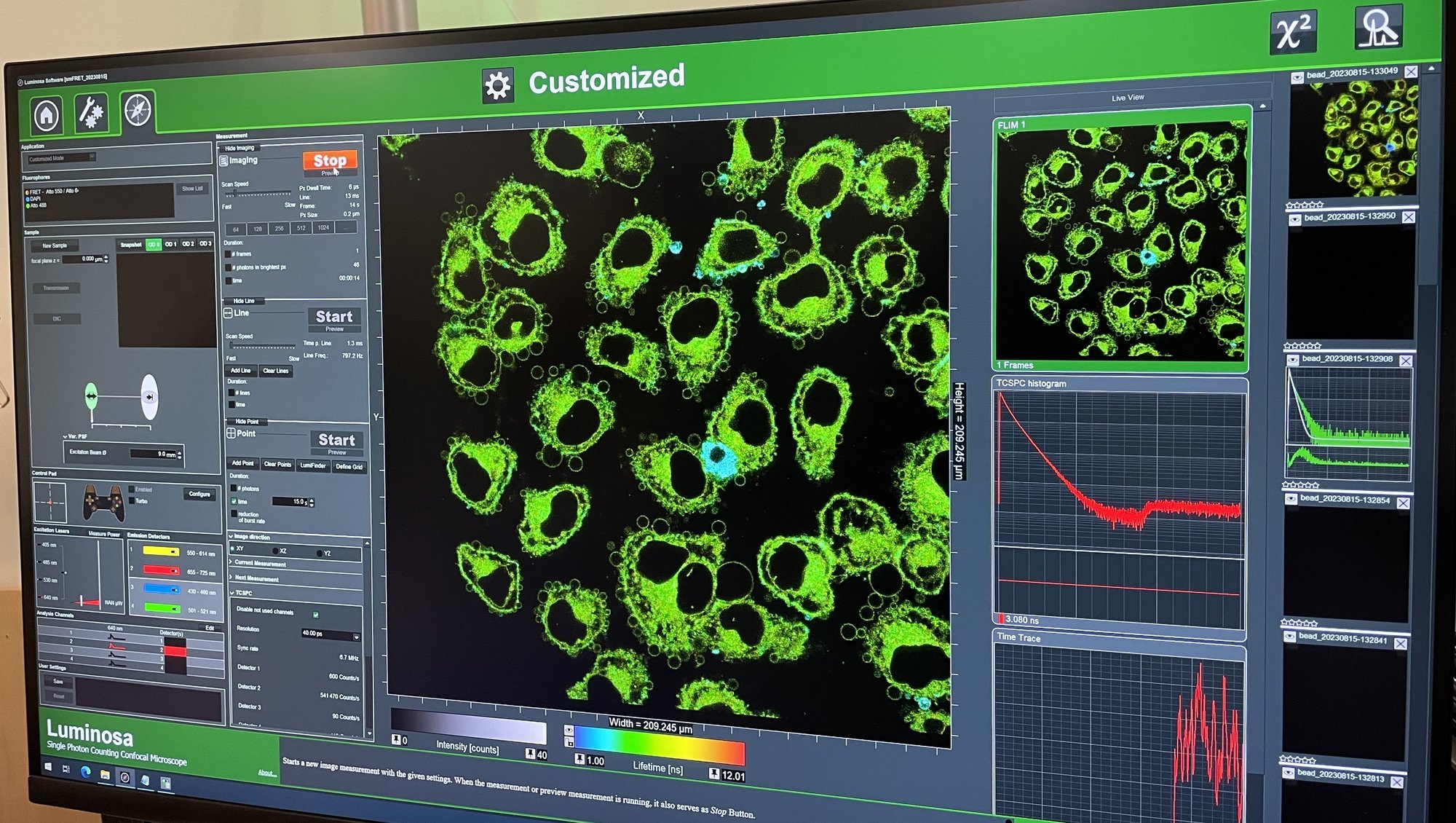Toggle eye icon for bead_20230815-132908

coord(1292,359)
